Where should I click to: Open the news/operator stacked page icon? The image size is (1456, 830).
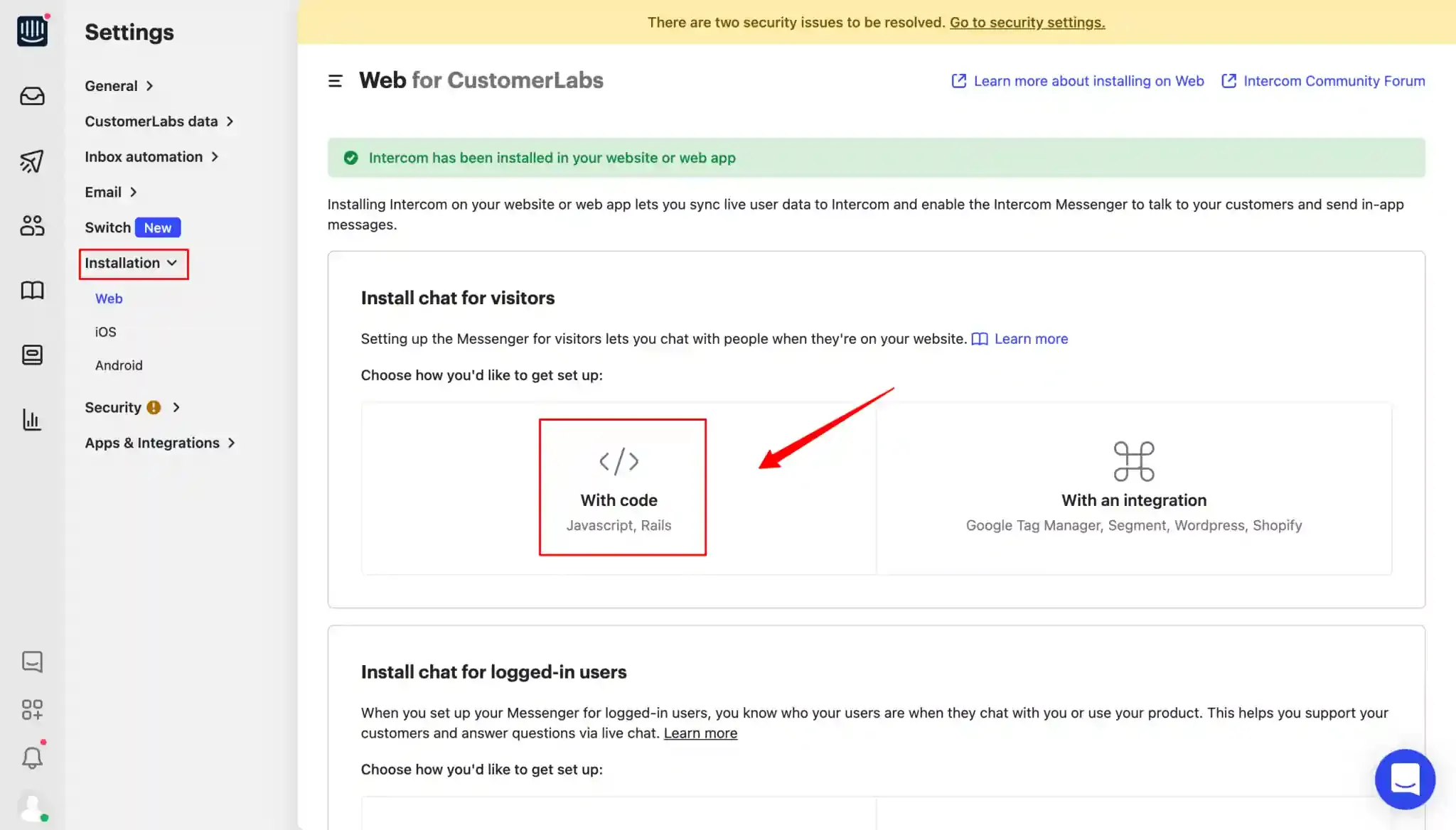(32, 355)
